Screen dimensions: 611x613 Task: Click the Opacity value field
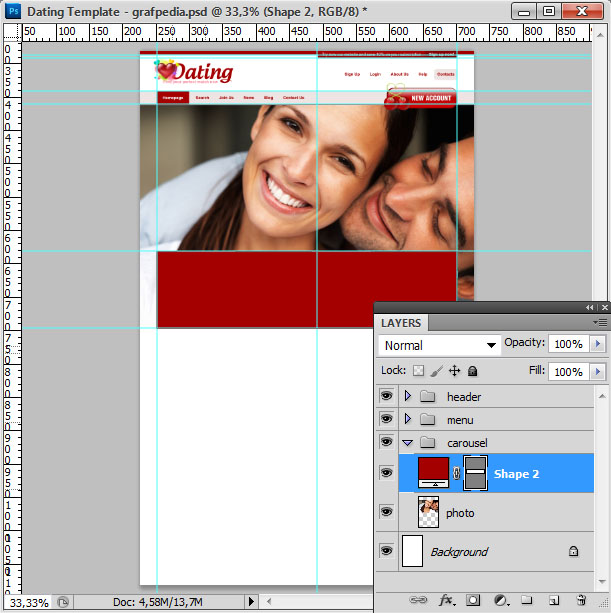[x=568, y=344]
